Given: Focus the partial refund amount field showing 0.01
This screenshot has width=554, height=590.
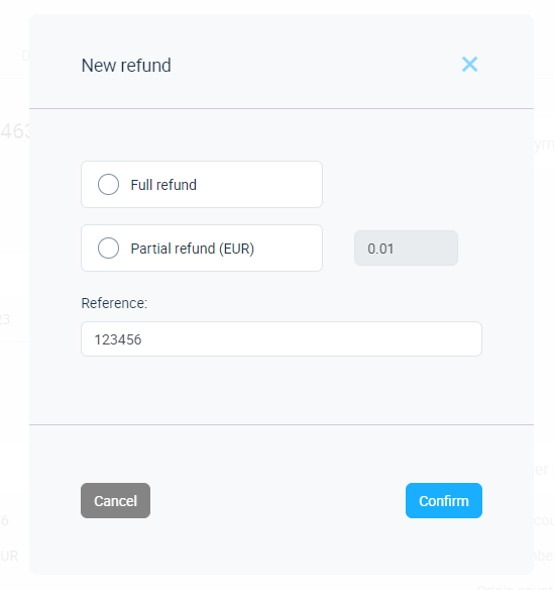Looking at the screenshot, I should [406, 248].
